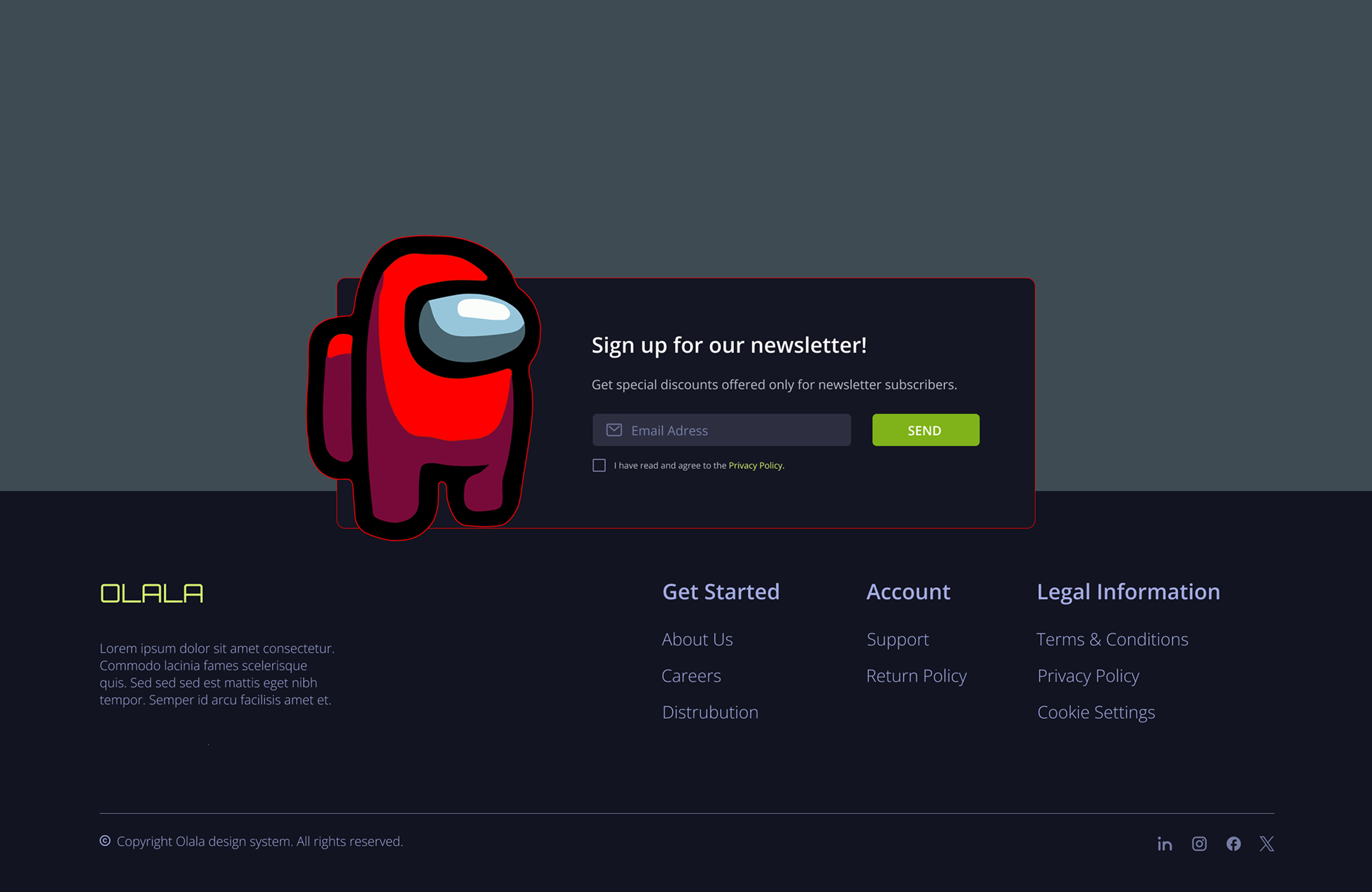
Task: Open the LinkedIn social icon
Action: pos(1164,844)
